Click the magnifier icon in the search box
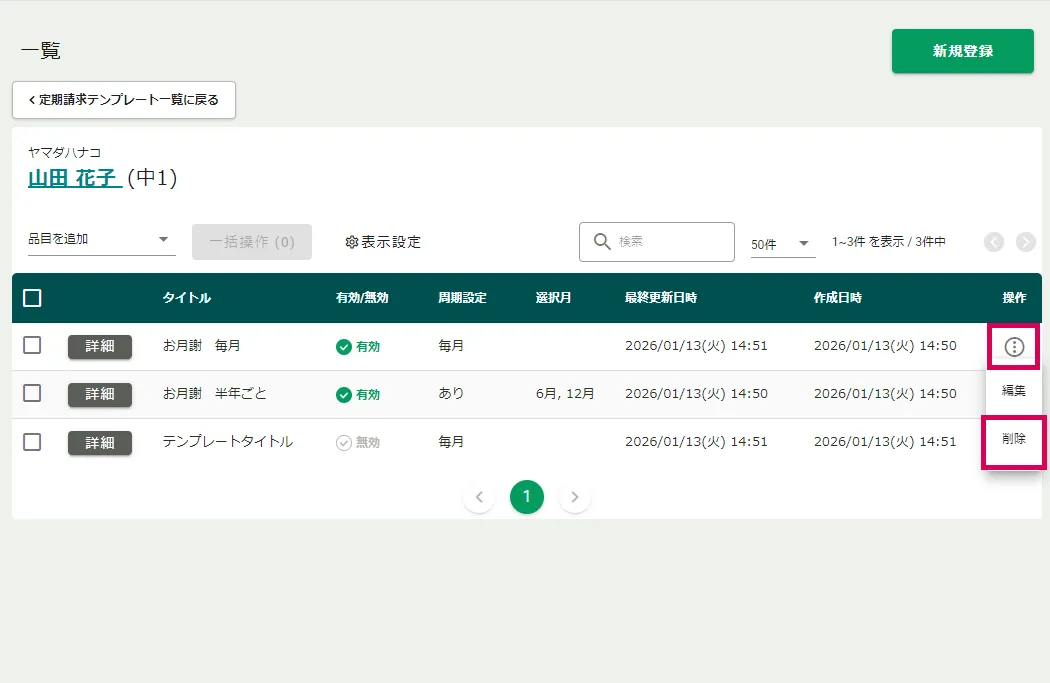This screenshot has height=683, width=1050. (x=602, y=242)
